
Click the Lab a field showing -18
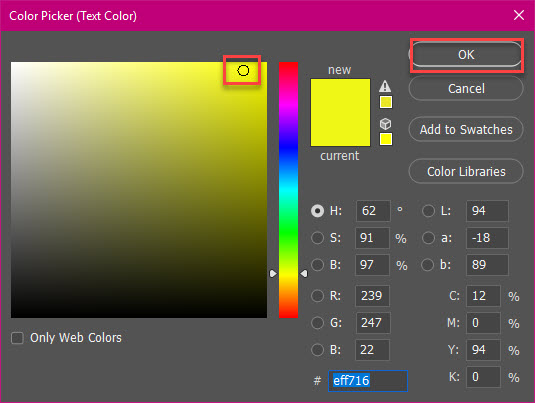(x=487, y=238)
